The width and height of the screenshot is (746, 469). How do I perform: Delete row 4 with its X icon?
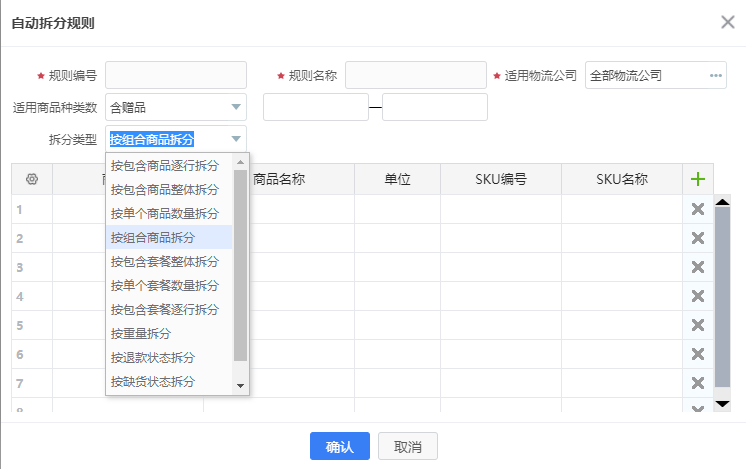697,296
